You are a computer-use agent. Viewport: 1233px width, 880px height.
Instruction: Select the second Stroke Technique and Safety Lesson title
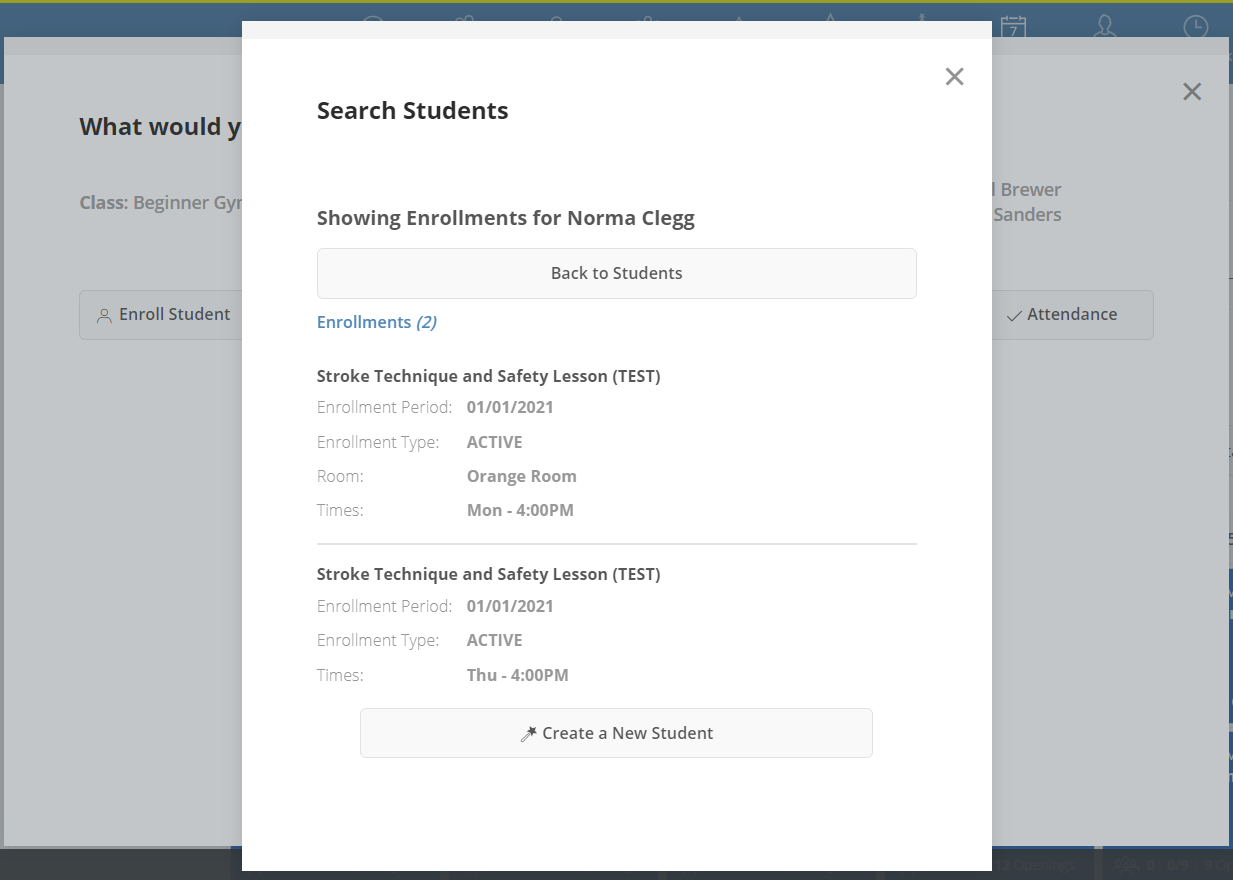tap(489, 574)
